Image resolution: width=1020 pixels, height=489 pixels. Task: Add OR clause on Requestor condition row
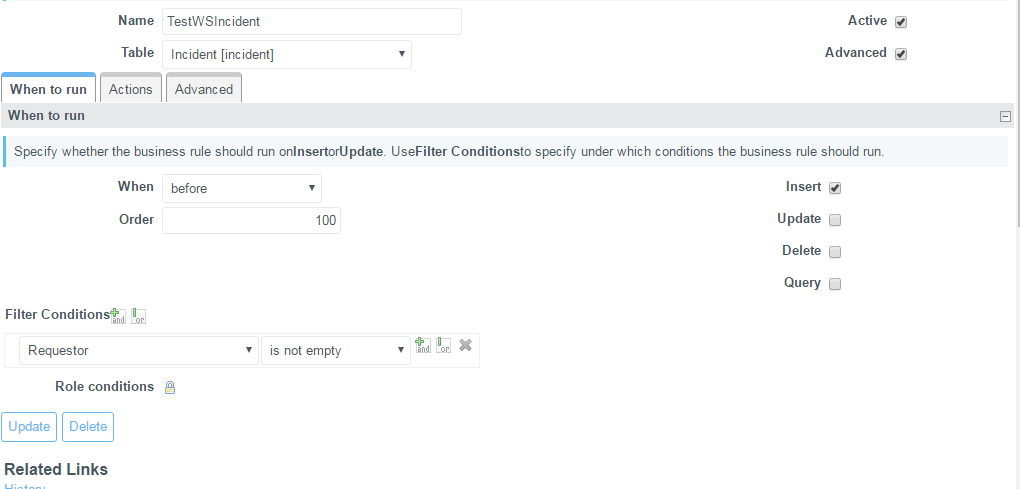coord(444,345)
